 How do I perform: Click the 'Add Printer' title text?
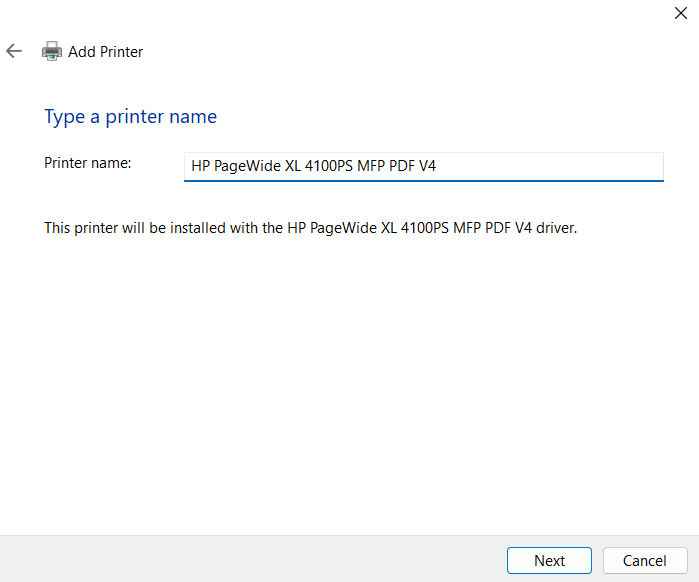pyautogui.click(x=106, y=52)
